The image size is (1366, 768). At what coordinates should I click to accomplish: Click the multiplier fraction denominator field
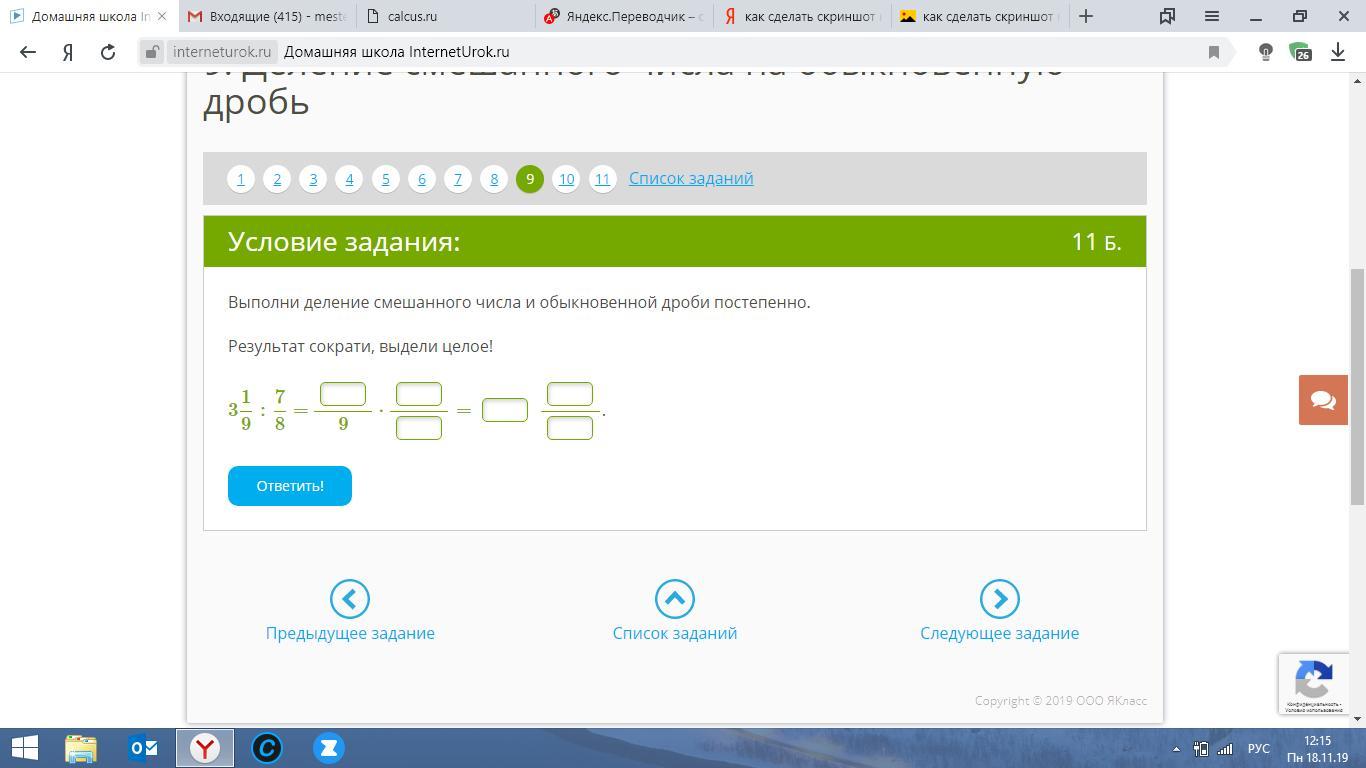point(419,428)
